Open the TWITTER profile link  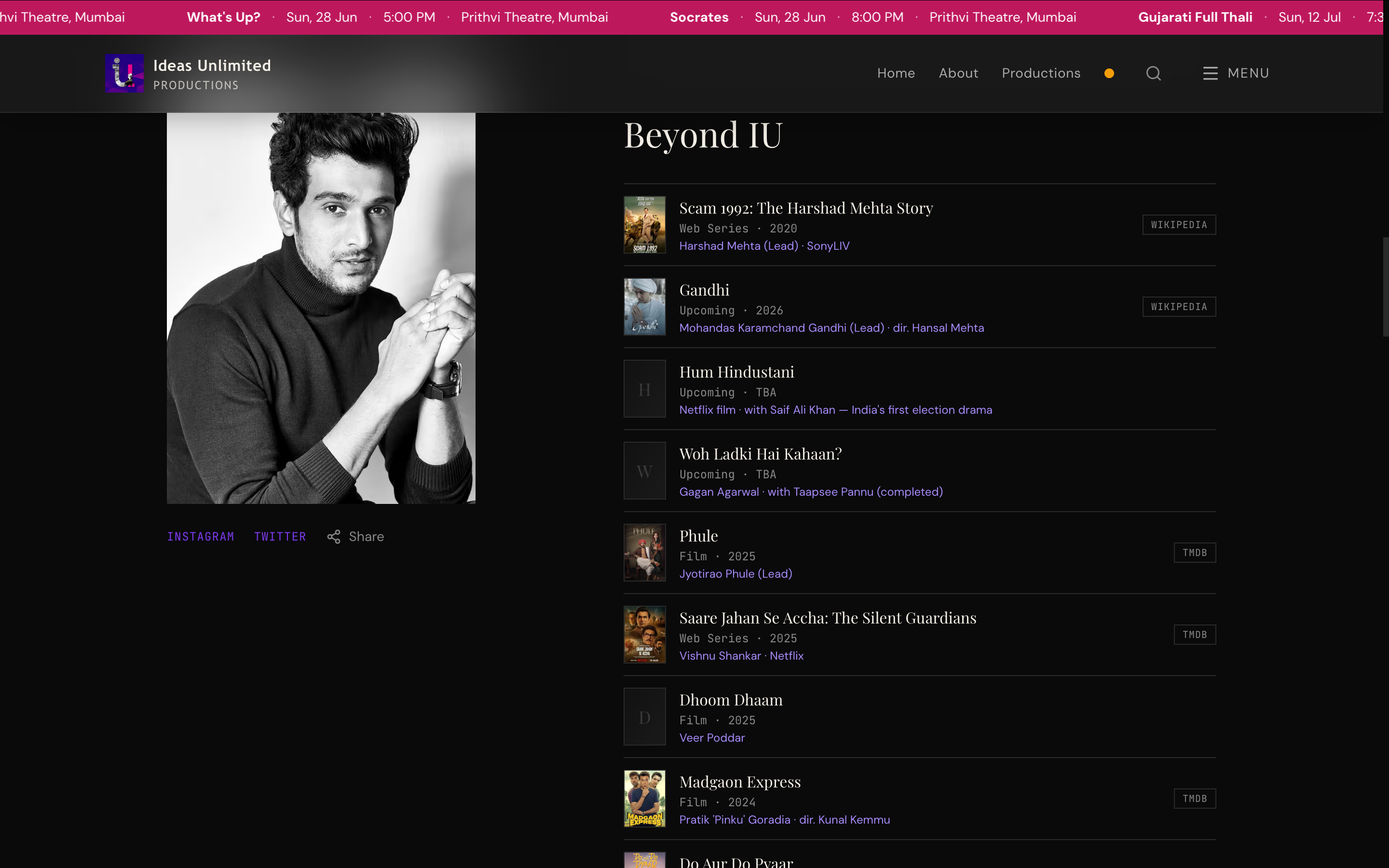point(280,536)
